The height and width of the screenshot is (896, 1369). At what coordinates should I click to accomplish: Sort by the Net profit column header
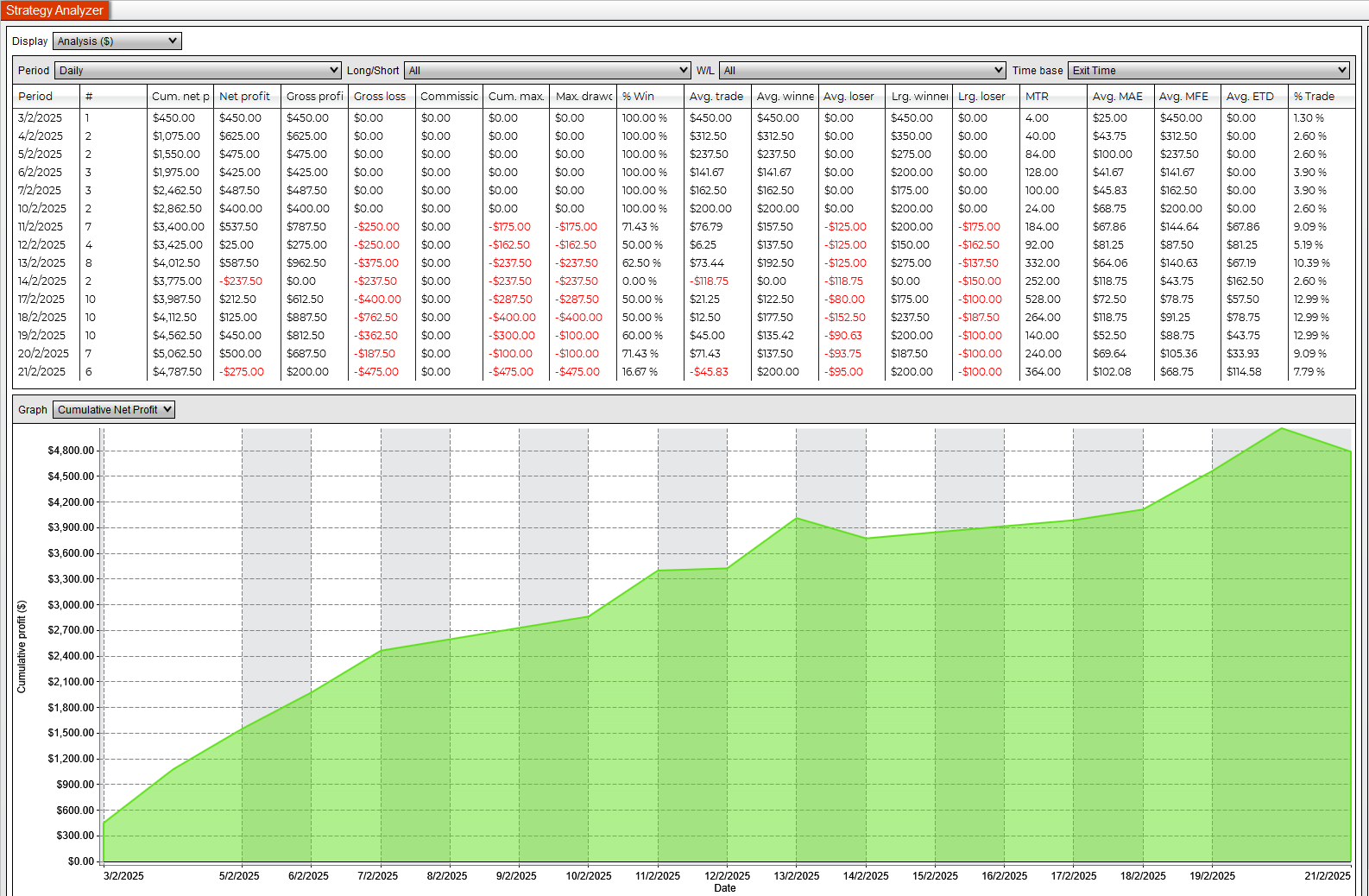pyautogui.click(x=245, y=97)
